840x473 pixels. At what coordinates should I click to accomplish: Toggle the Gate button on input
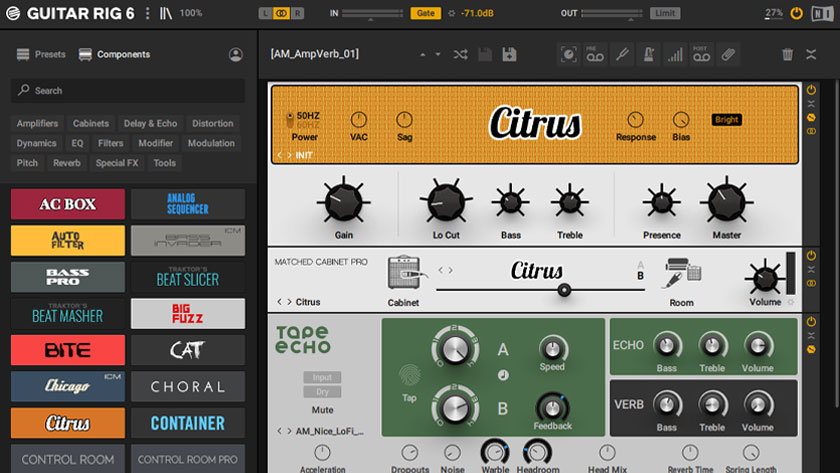(425, 13)
